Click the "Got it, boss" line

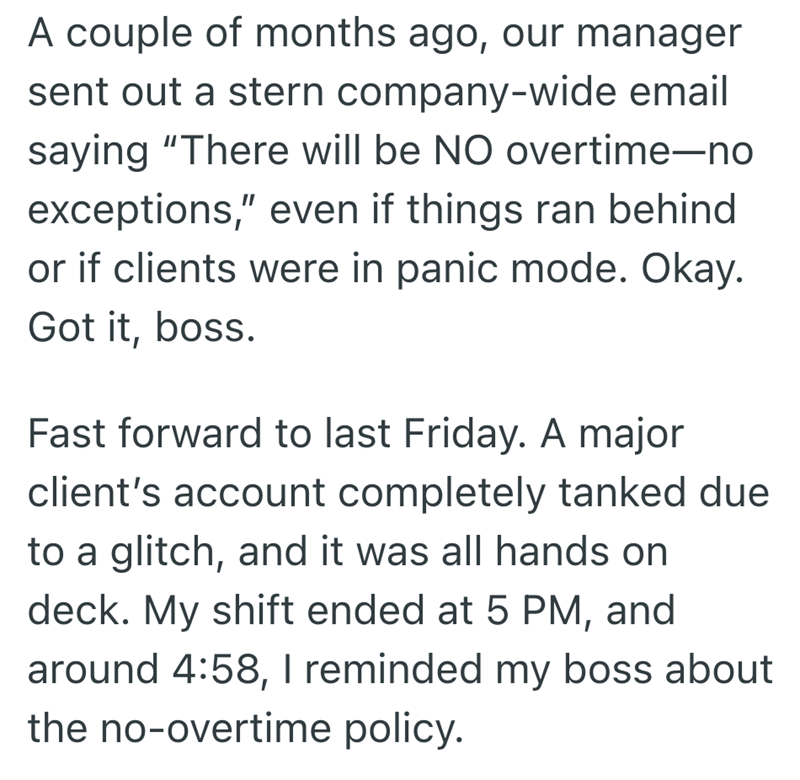(138, 327)
